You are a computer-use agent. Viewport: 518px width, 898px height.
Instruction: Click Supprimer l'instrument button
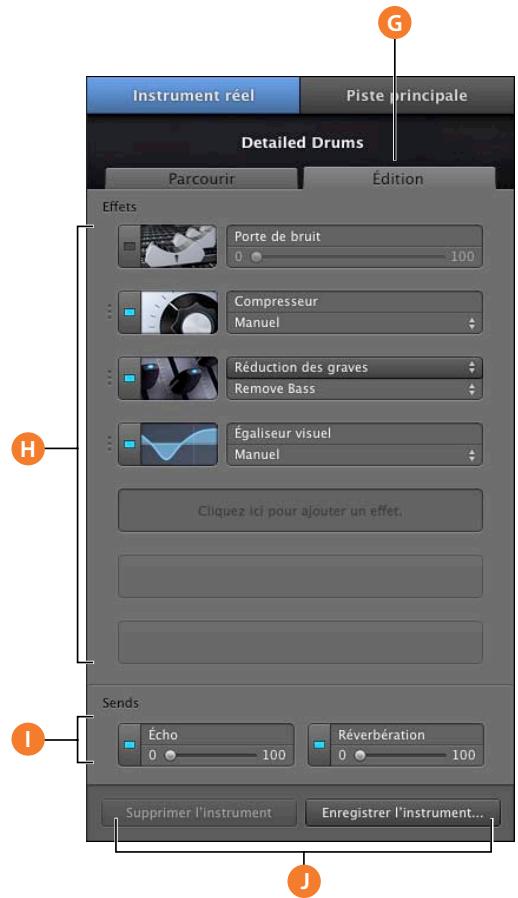click(x=199, y=813)
